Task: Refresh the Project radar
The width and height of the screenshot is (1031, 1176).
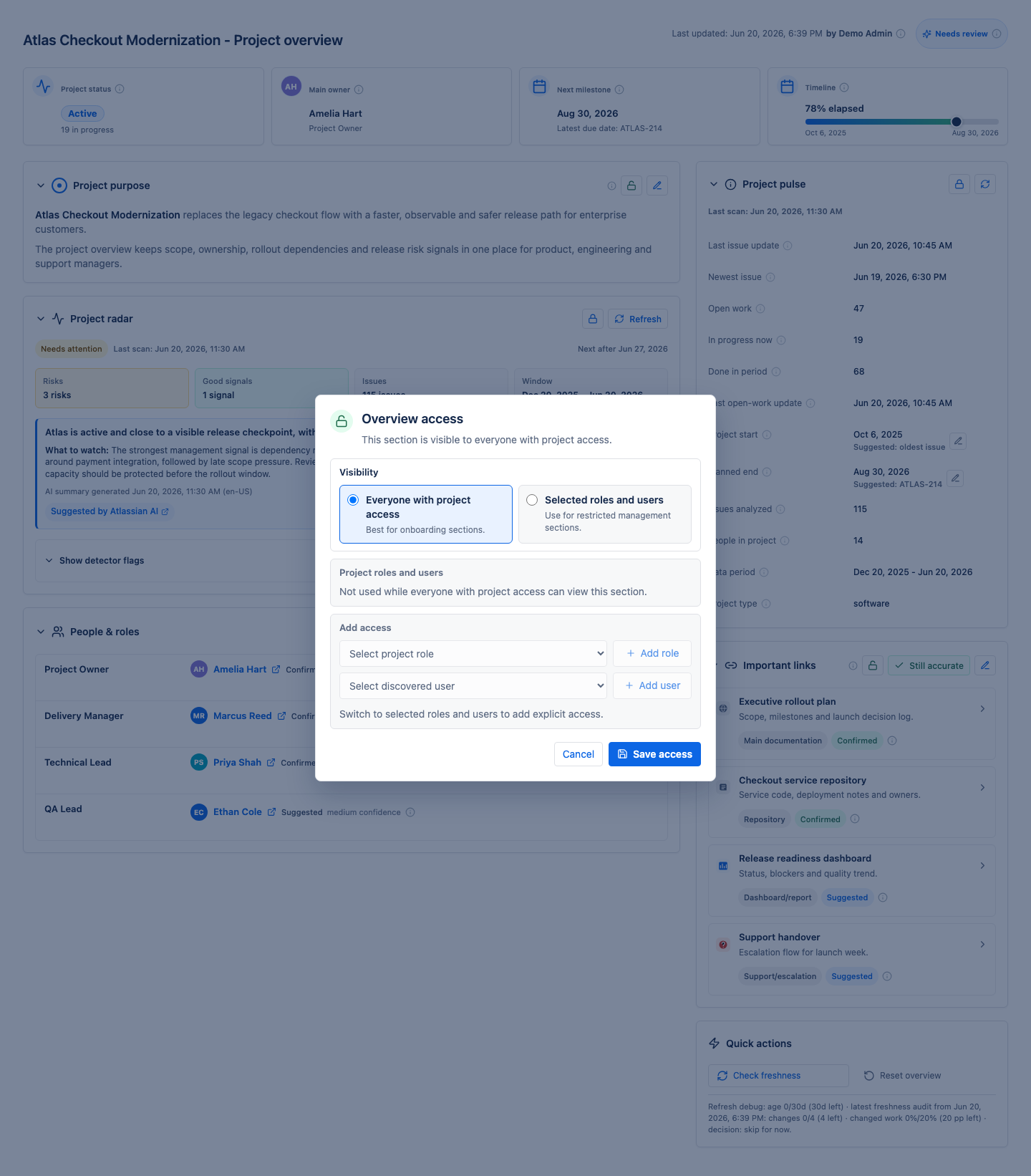Action: [x=638, y=319]
